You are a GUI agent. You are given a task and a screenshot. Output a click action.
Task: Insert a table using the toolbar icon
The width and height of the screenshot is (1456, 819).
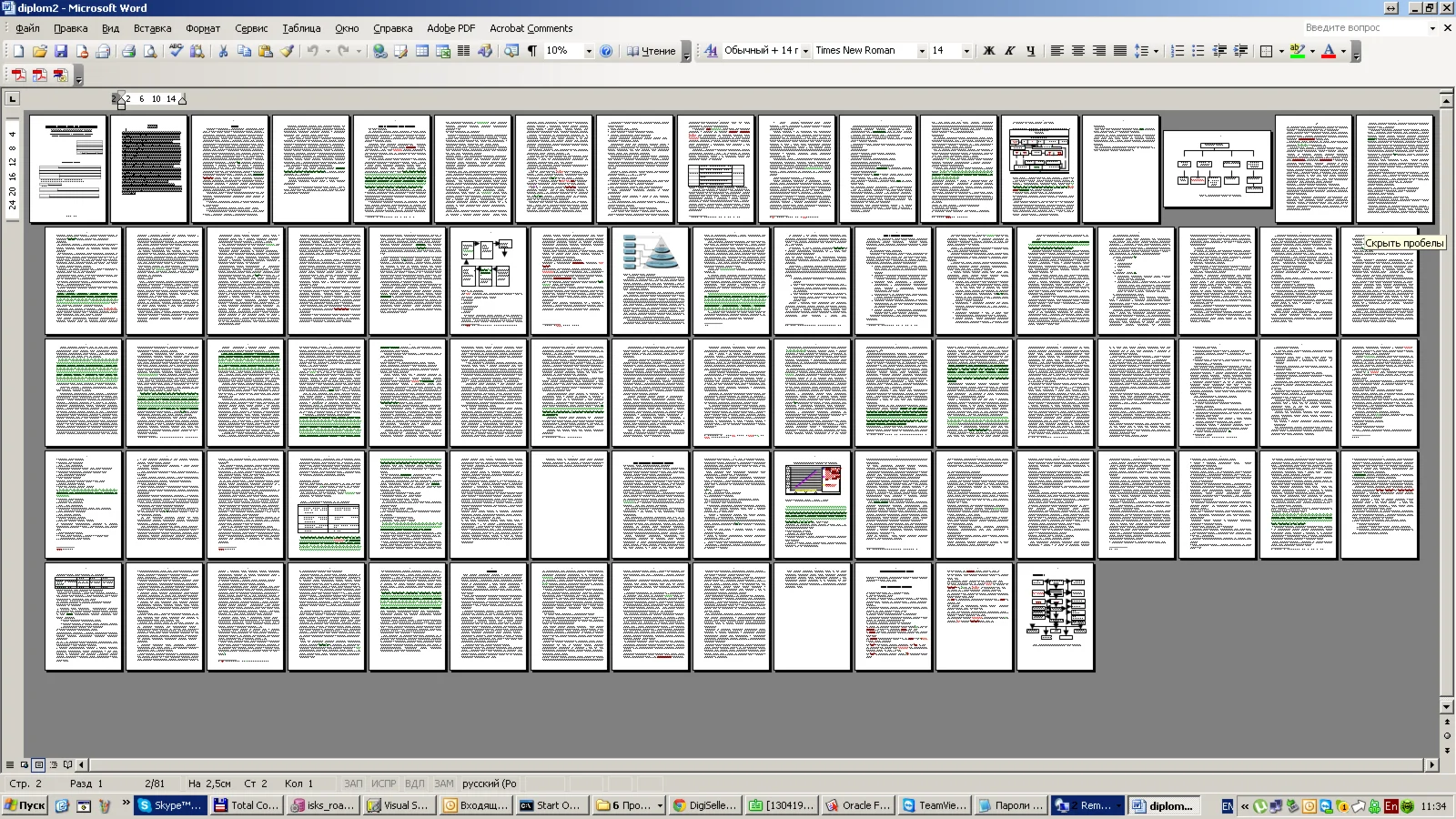(422, 51)
